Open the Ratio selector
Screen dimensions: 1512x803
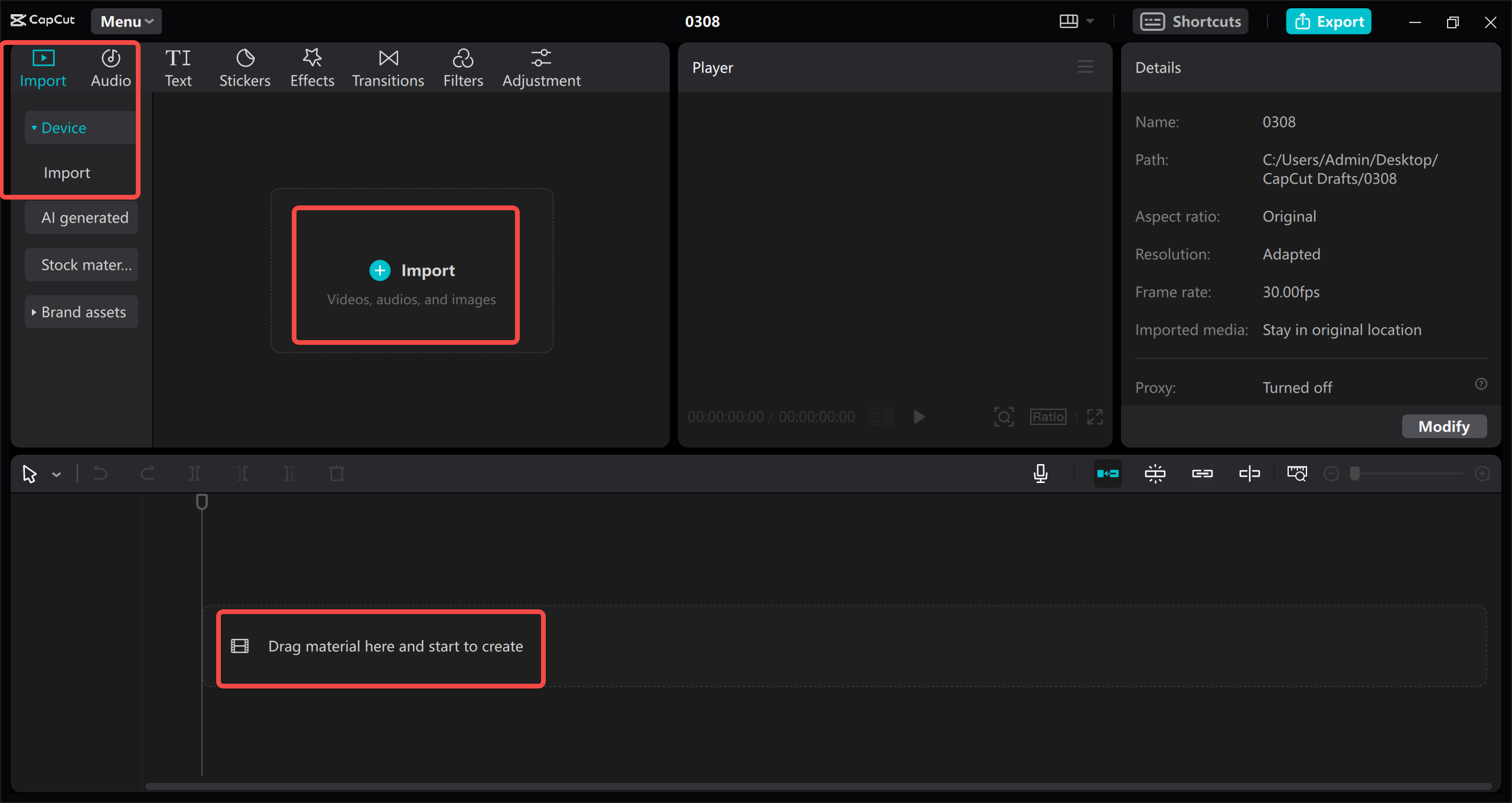click(1048, 417)
